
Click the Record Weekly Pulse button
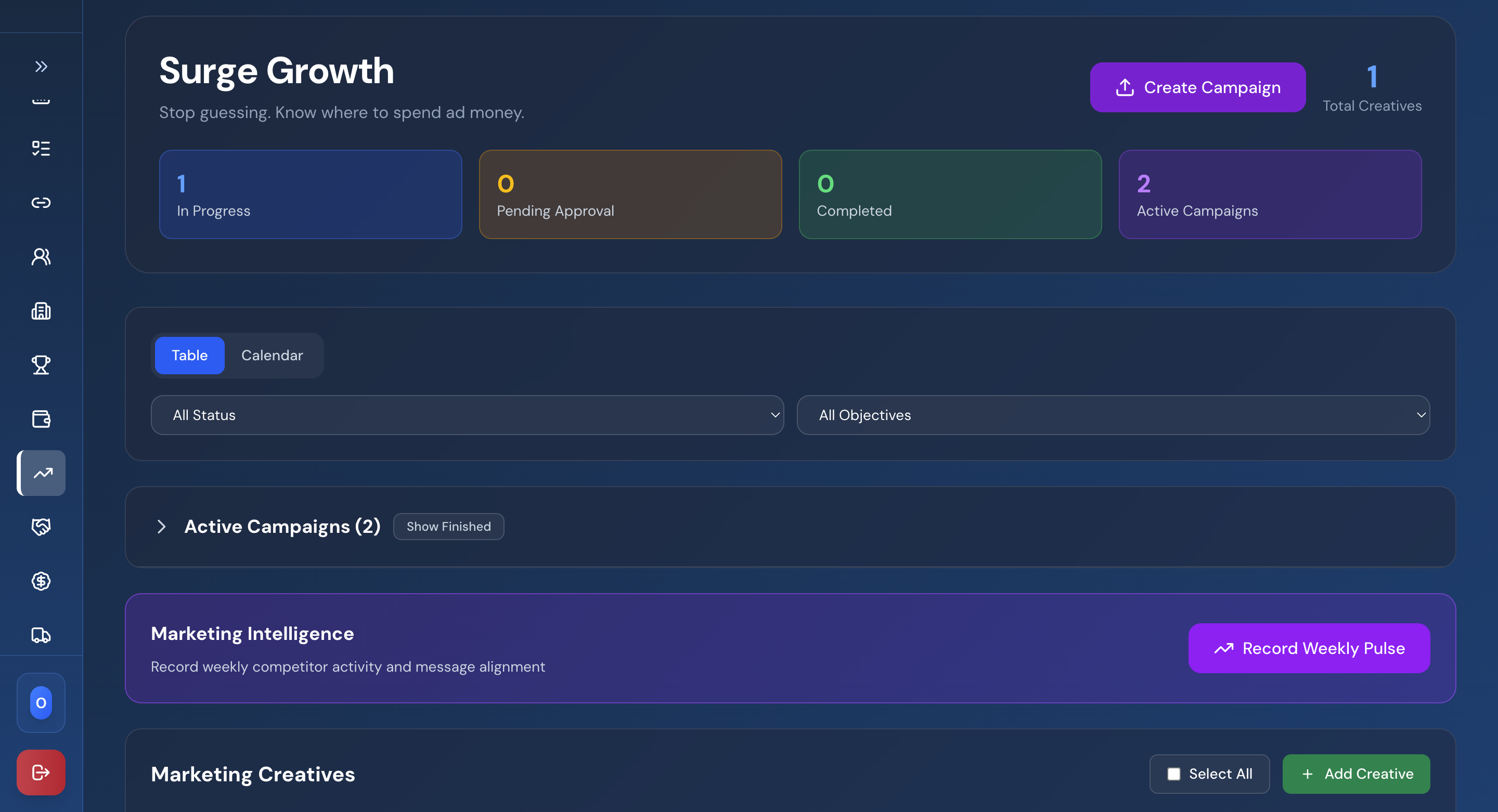1309,648
